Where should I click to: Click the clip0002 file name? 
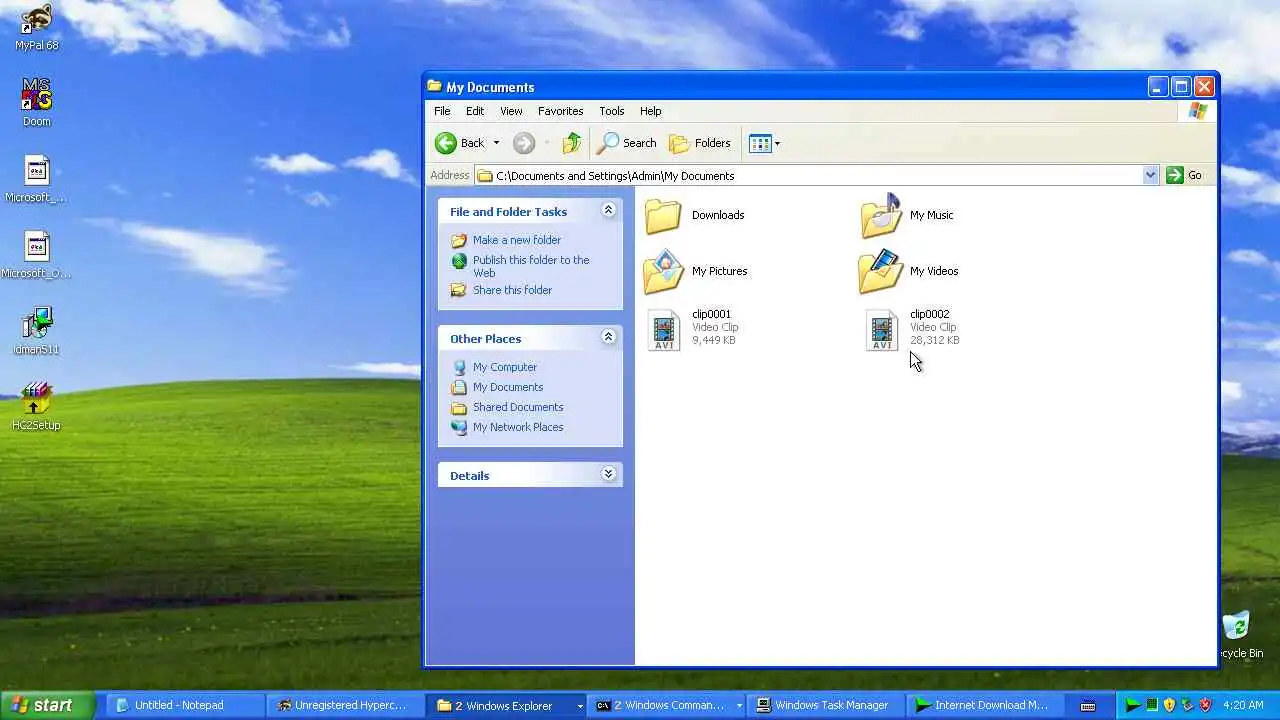930,314
